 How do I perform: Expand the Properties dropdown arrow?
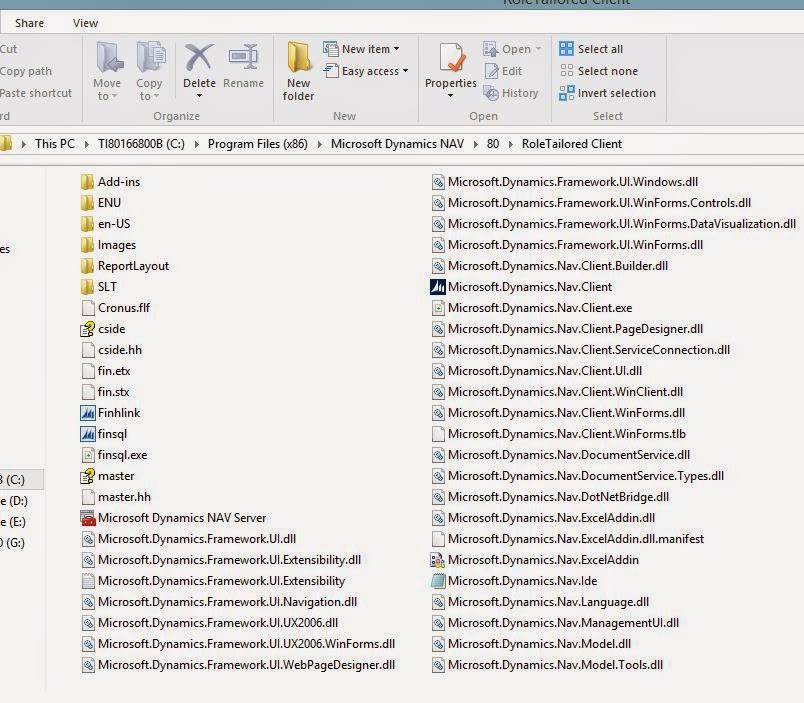(x=450, y=83)
